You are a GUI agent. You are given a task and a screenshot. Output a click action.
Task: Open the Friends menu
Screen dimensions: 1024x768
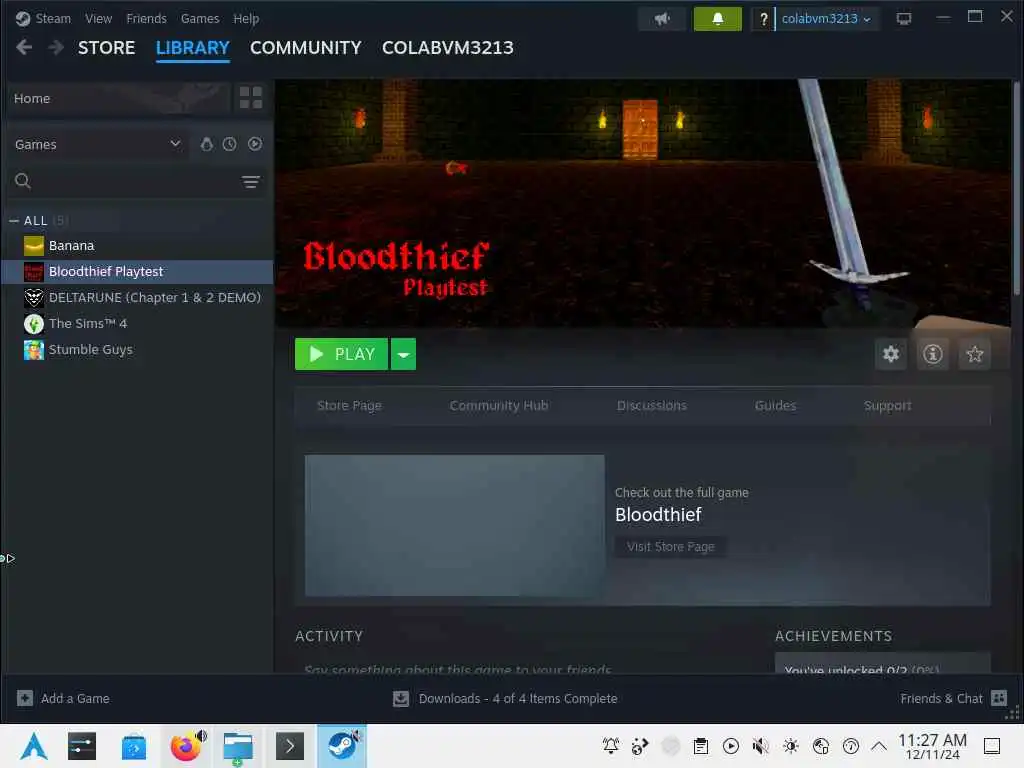[x=146, y=19]
